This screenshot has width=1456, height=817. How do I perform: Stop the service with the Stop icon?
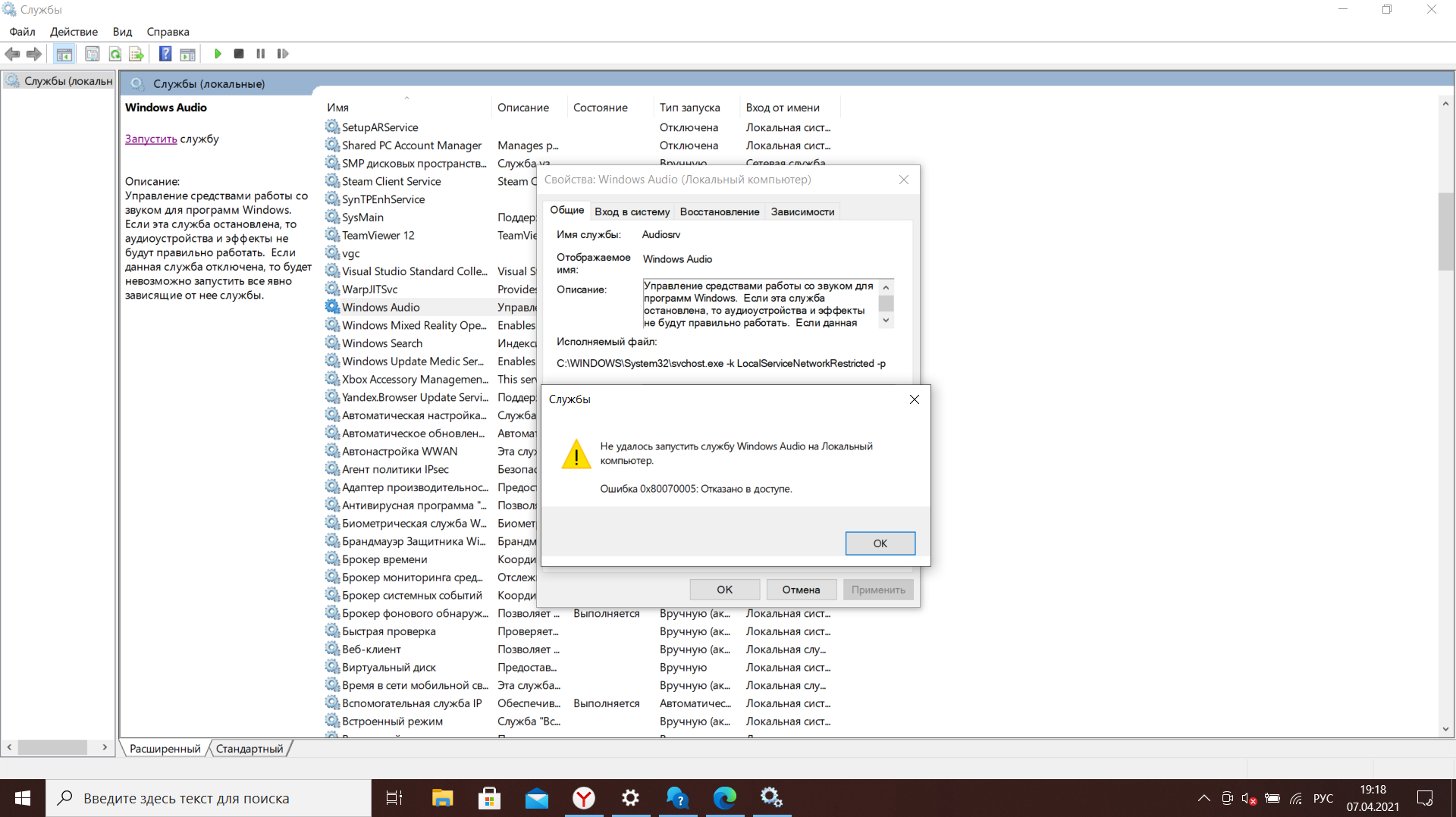239,54
